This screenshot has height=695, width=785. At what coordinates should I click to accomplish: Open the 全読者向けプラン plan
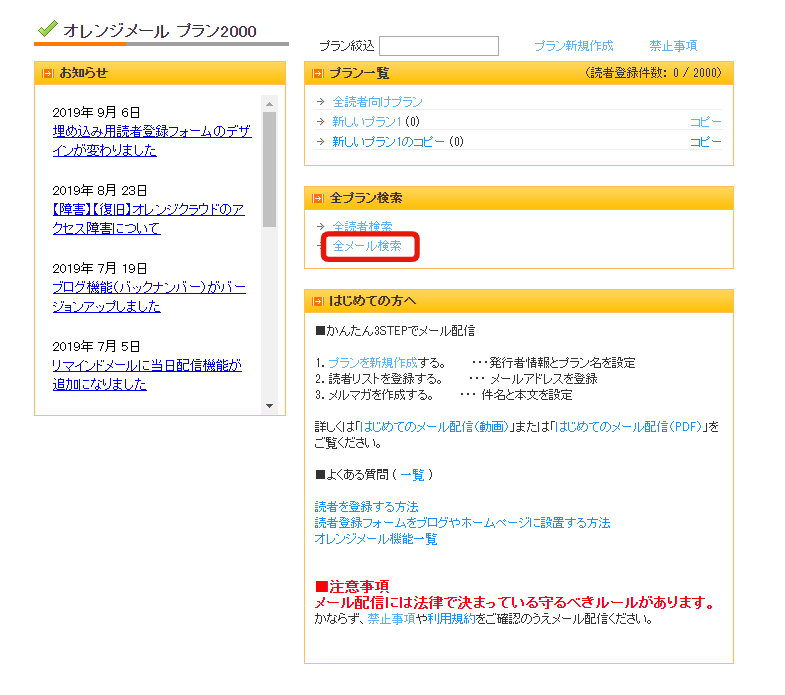point(377,102)
